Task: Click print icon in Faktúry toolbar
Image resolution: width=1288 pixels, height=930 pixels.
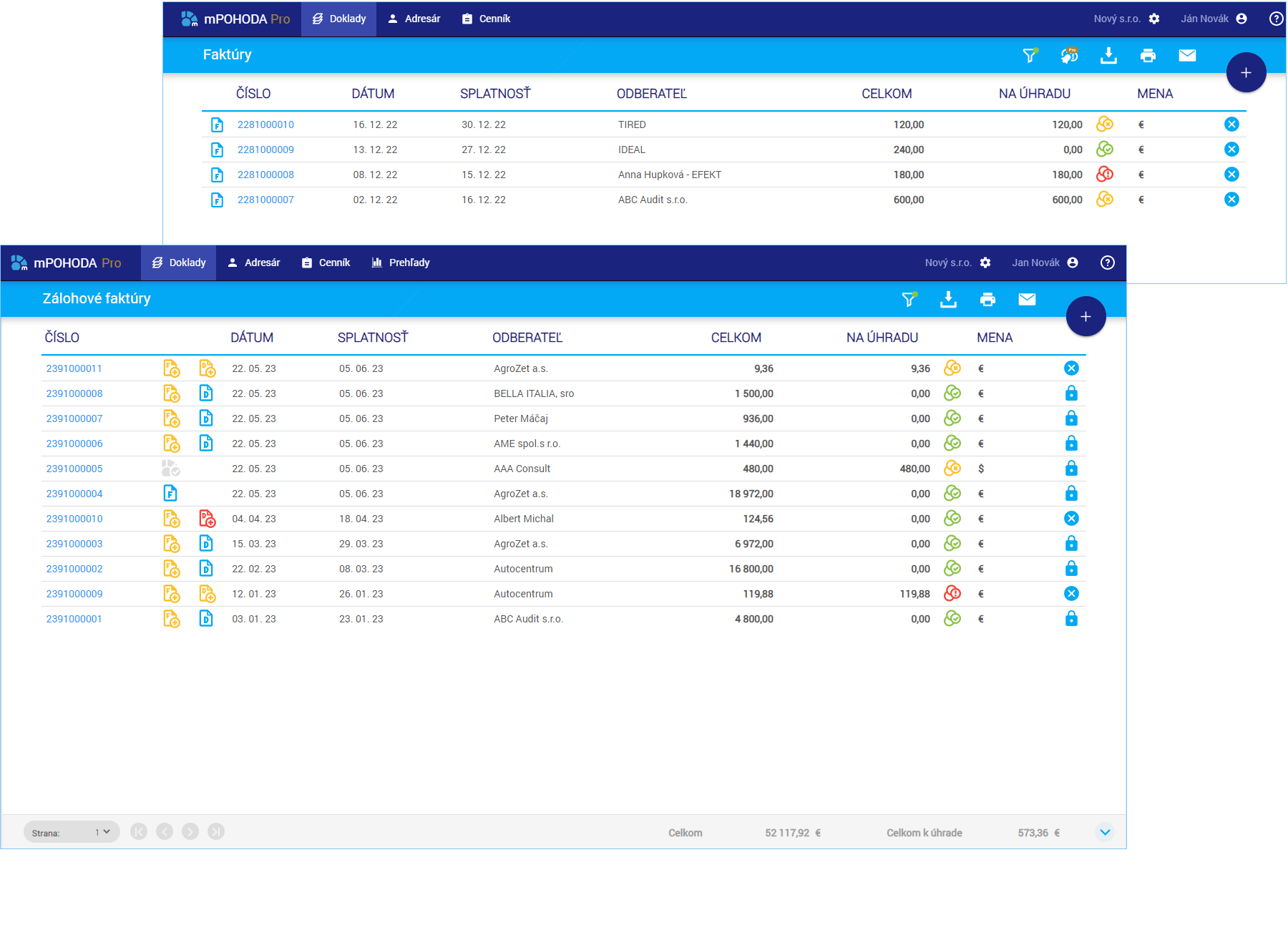Action: (x=1148, y=55)
